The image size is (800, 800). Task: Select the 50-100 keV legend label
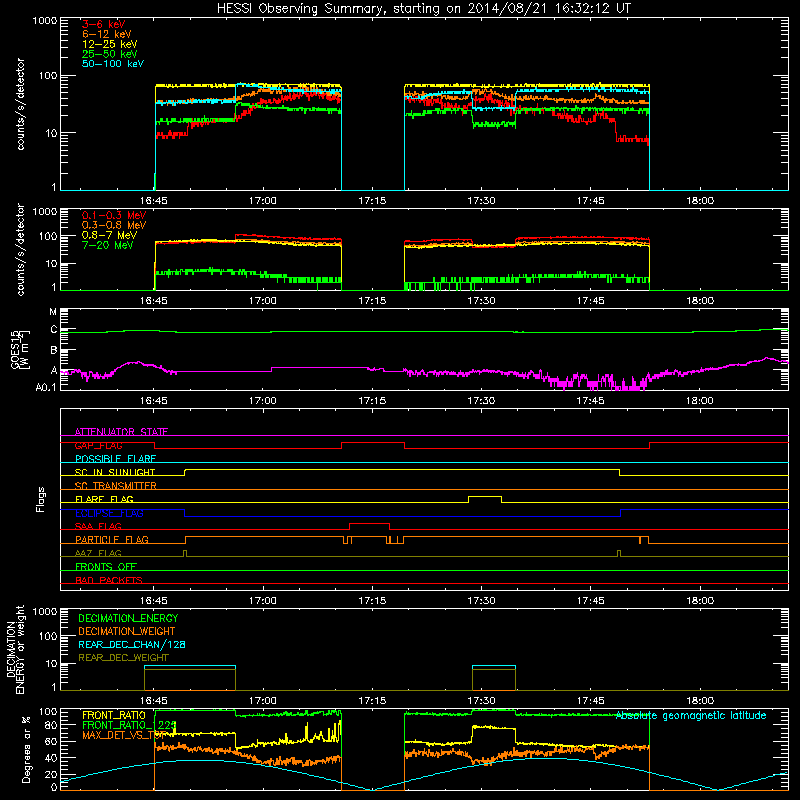coord(113,64)
